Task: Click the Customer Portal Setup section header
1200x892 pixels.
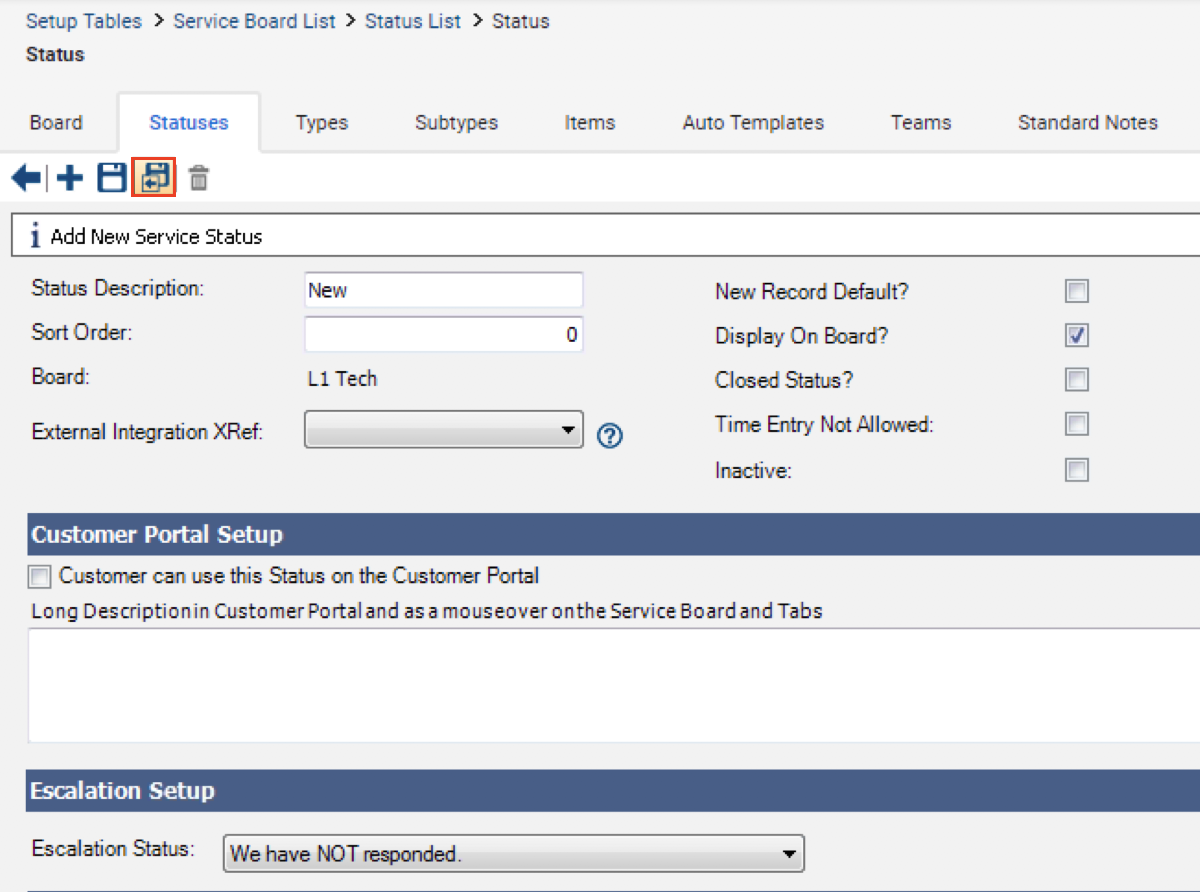Action: [x=614, y=534]
